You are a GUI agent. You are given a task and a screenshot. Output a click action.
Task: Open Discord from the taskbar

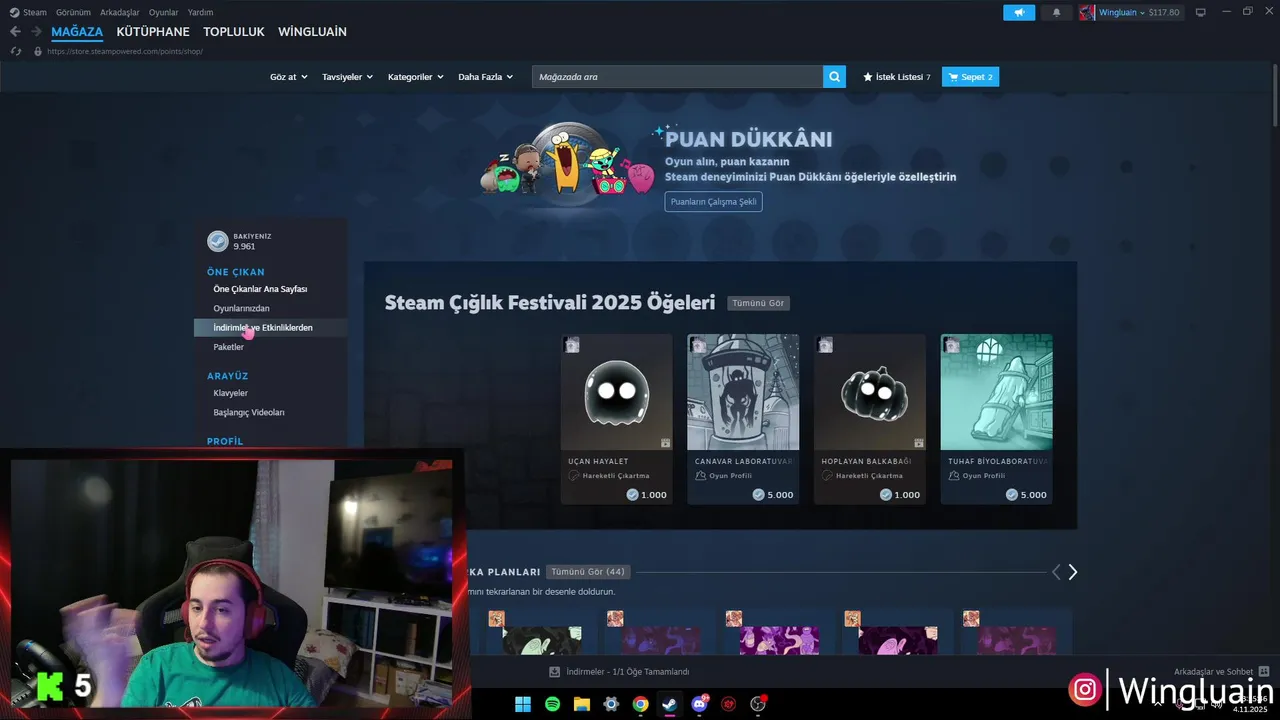coord(699,704)
